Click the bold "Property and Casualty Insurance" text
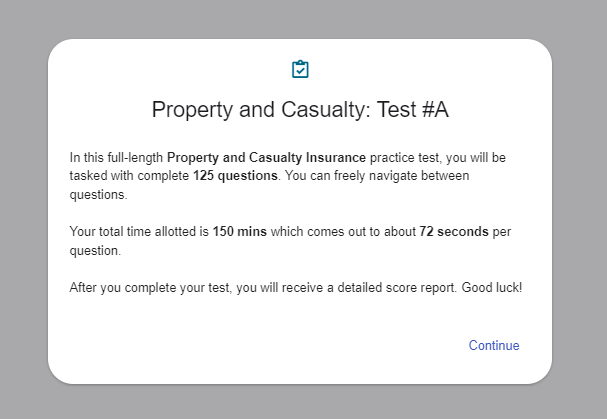Image resolution: width=607 pixels, height=419 pixels. [266, 158]
